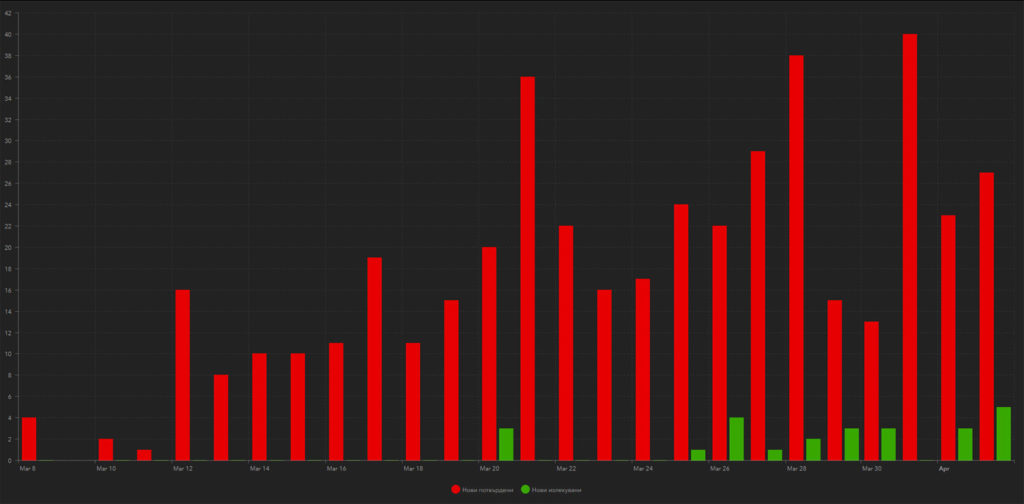Click the red bar above Mar 10

pyautogui.click(x=106, y=449)
